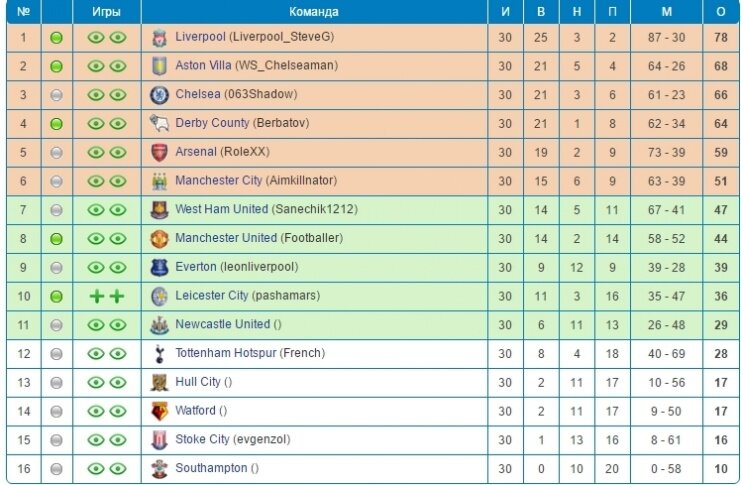This screenshot has width=741, height=485.
Task: Click the Игры column header
Action: pyautogui.click(x=106, y=12)
